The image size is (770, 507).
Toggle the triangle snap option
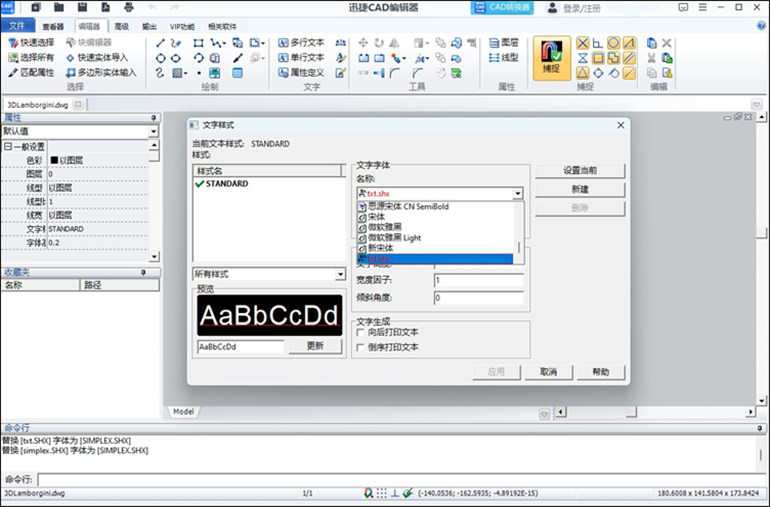click(582, 73)
